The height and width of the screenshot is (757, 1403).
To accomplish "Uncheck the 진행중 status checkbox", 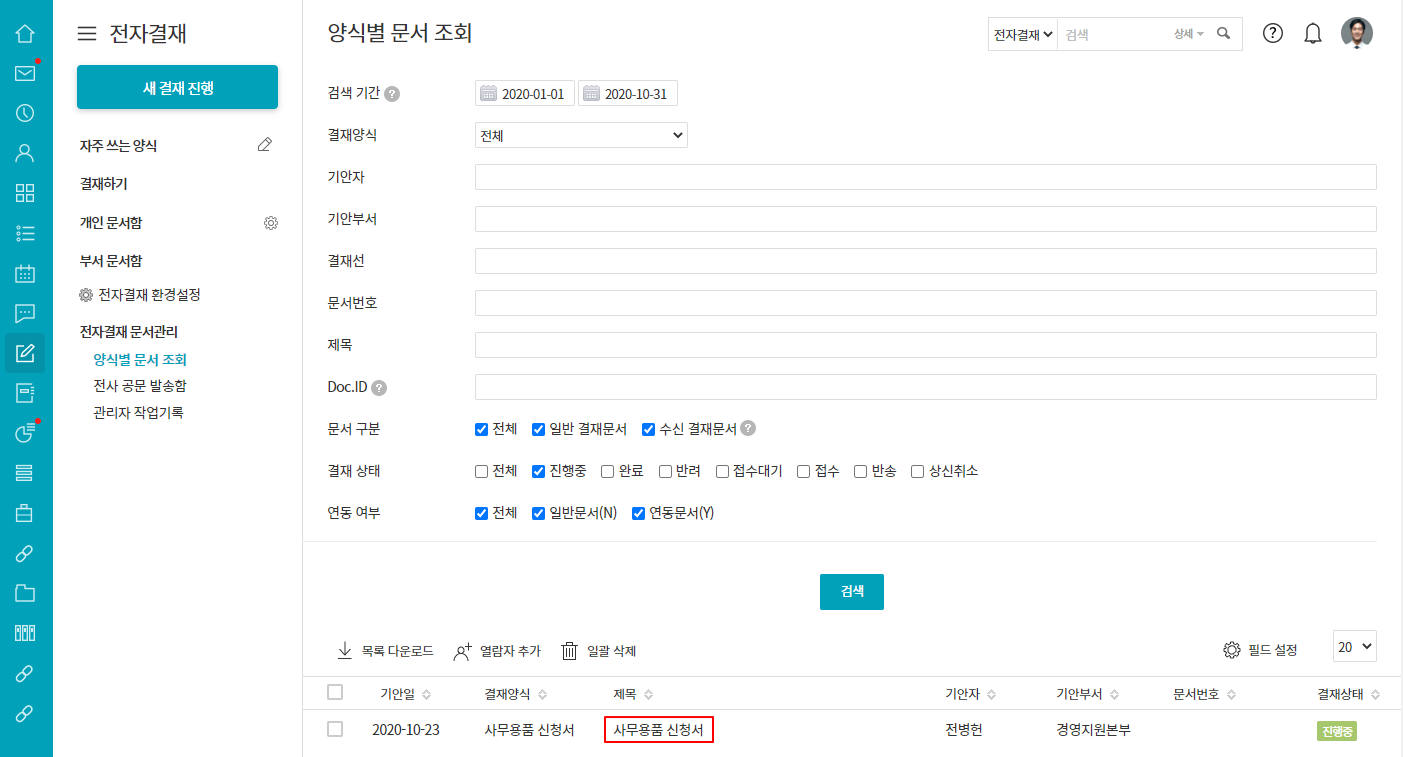I will point(538,471).
